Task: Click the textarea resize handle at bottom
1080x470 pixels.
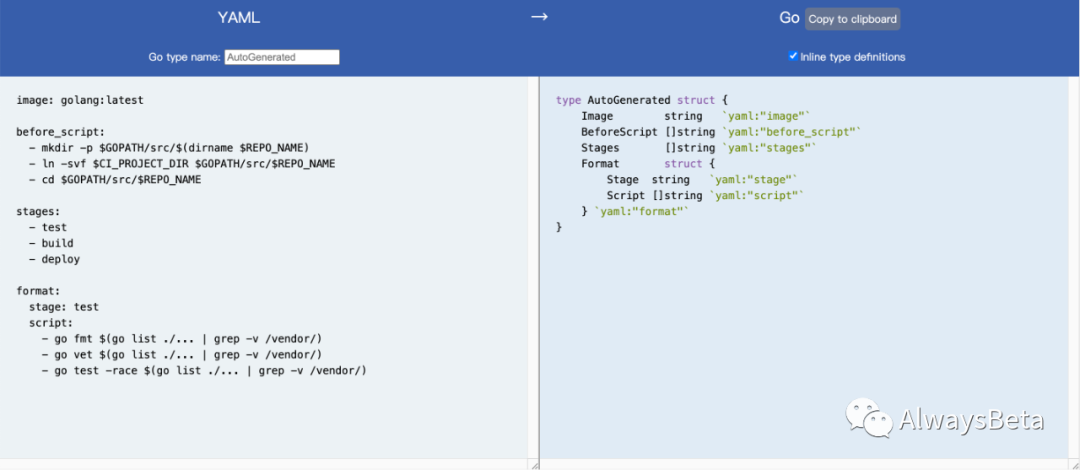Action: 533,464
